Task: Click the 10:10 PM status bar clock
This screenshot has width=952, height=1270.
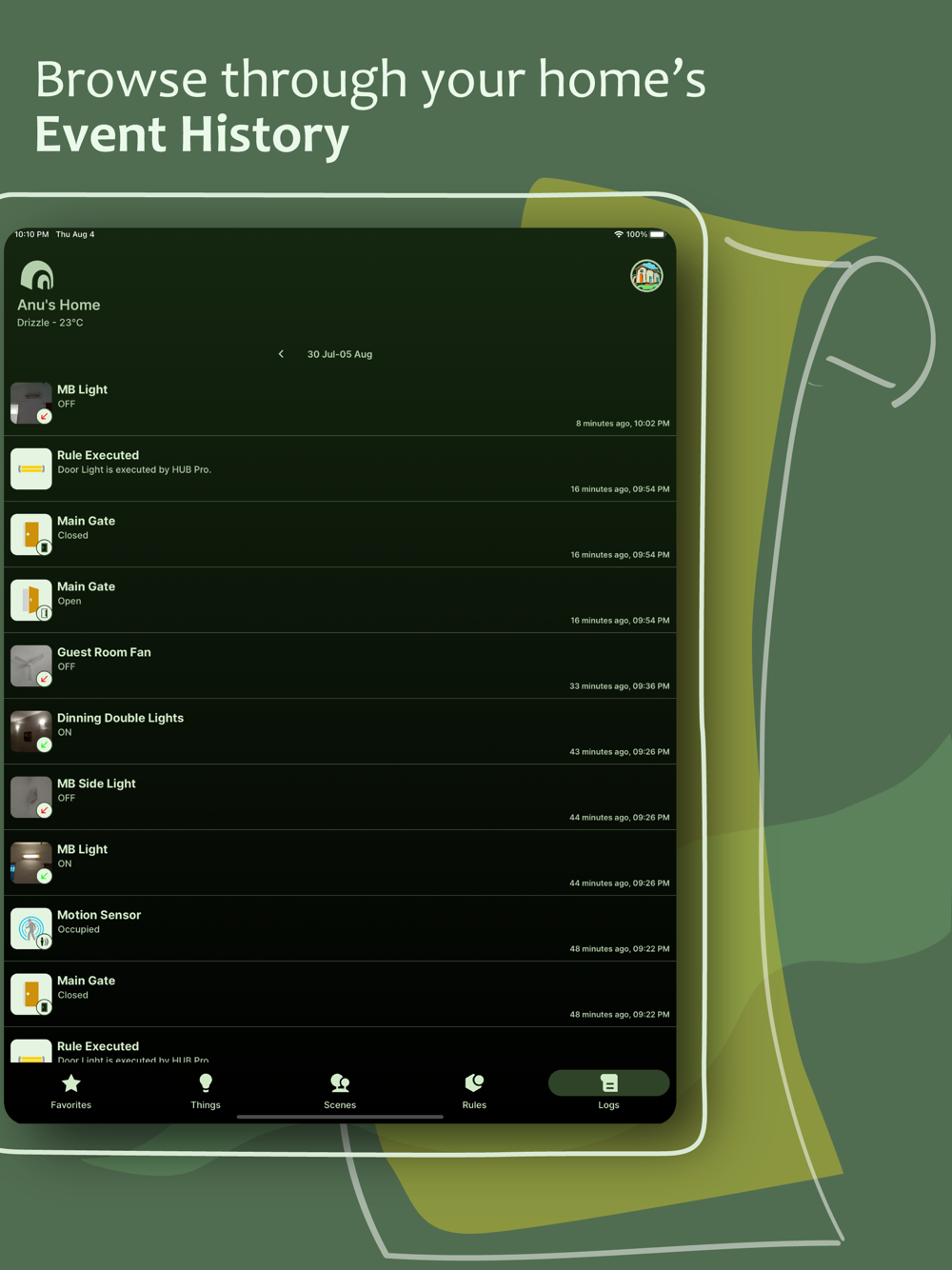Action: [31, 234]
